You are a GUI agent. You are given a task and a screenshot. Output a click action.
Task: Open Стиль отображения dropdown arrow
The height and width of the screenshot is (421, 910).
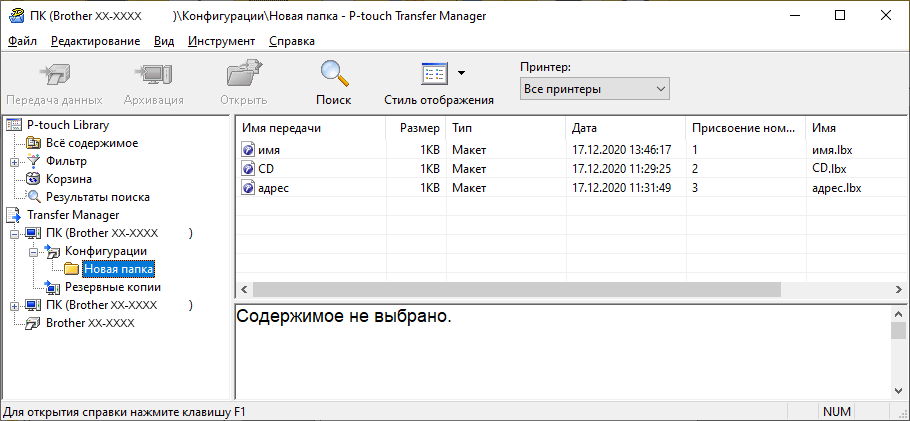click(x=461, y=73)
